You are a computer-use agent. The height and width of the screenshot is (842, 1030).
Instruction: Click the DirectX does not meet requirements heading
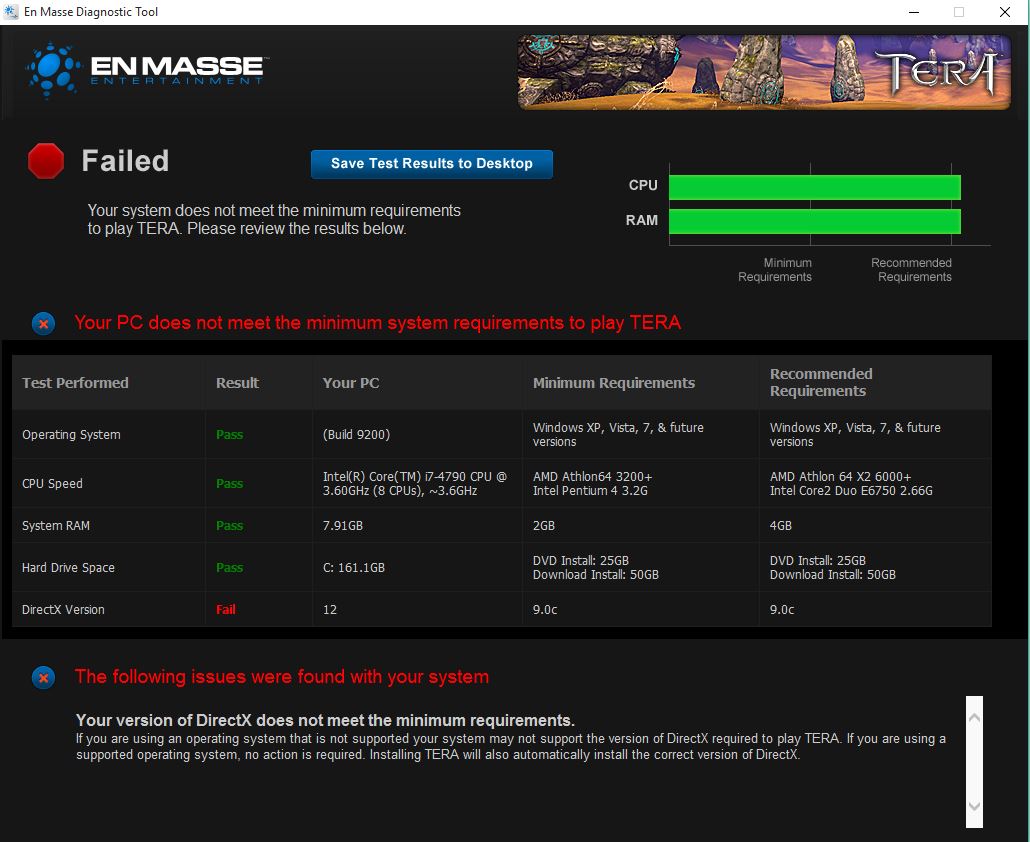click(x=325, y=720)
